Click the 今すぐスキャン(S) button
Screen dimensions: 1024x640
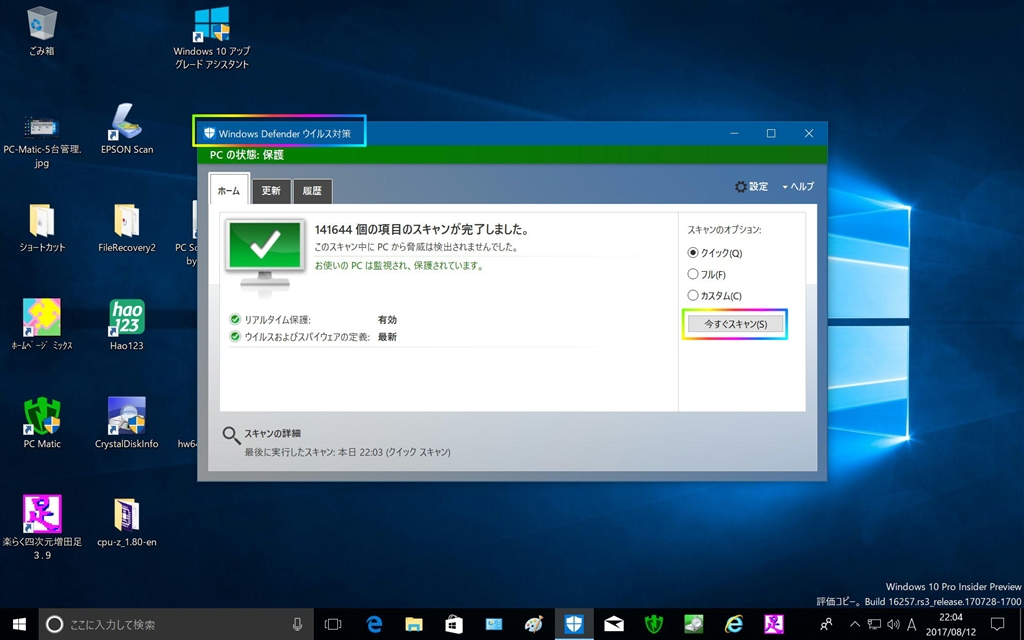tap(735, 324)
